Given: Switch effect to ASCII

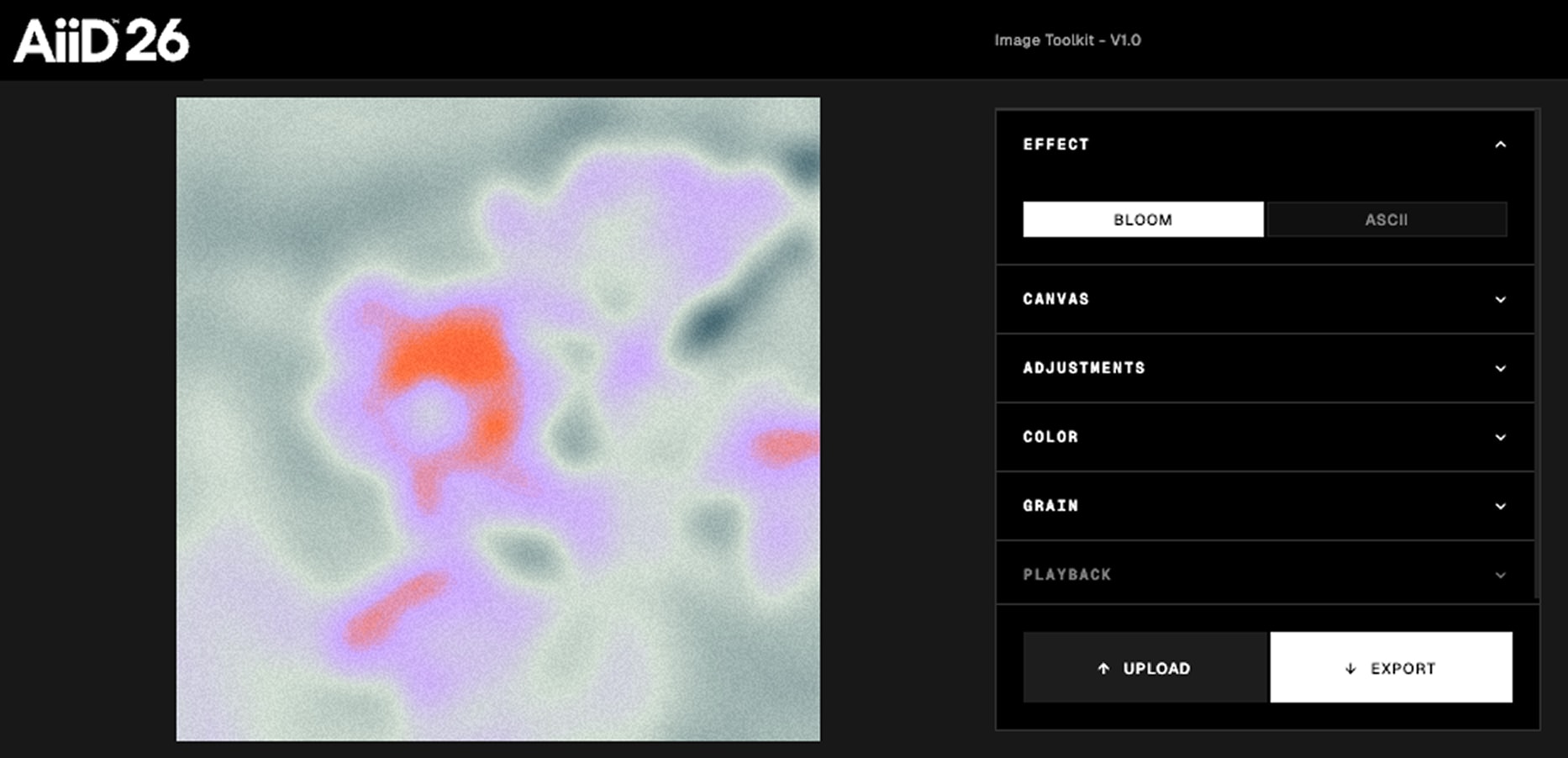Looking at the screenshot, I should click(x=1386, y=219).
